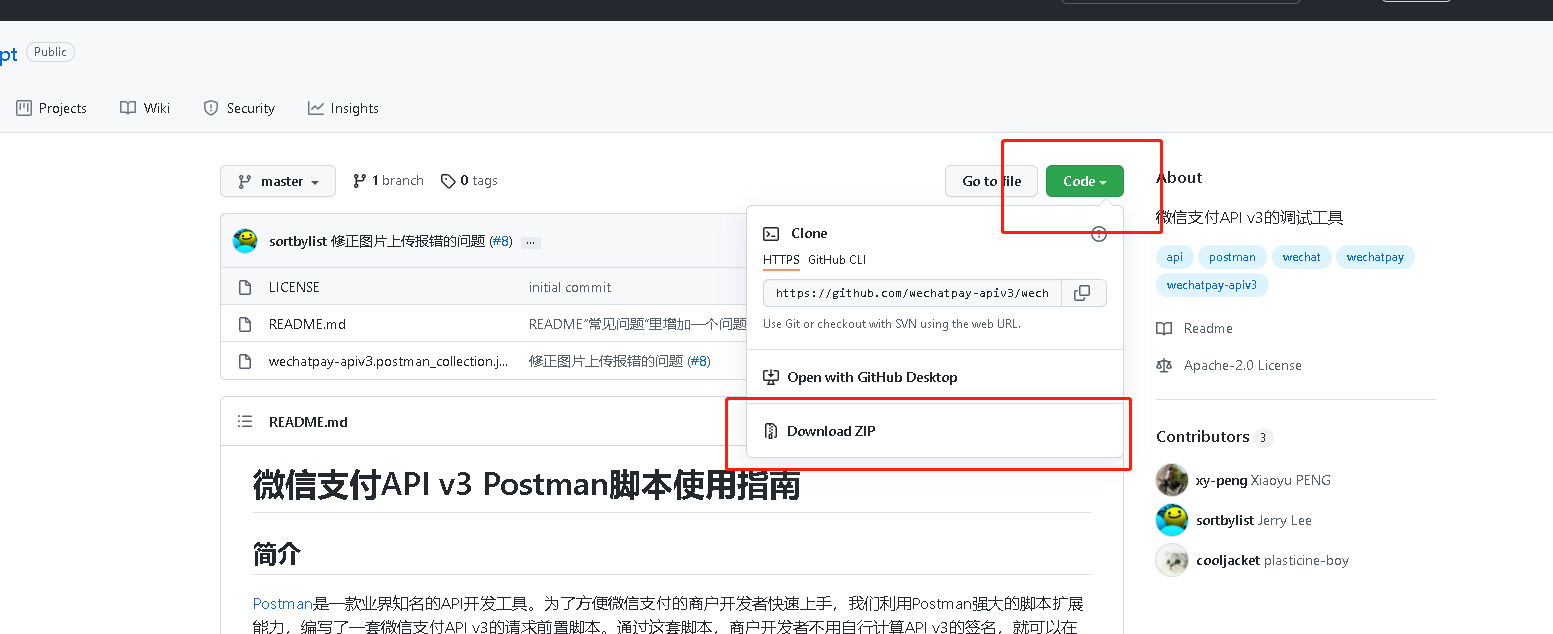
Task: Click the wechatpay topic tag
Action: pos(1375,257)
